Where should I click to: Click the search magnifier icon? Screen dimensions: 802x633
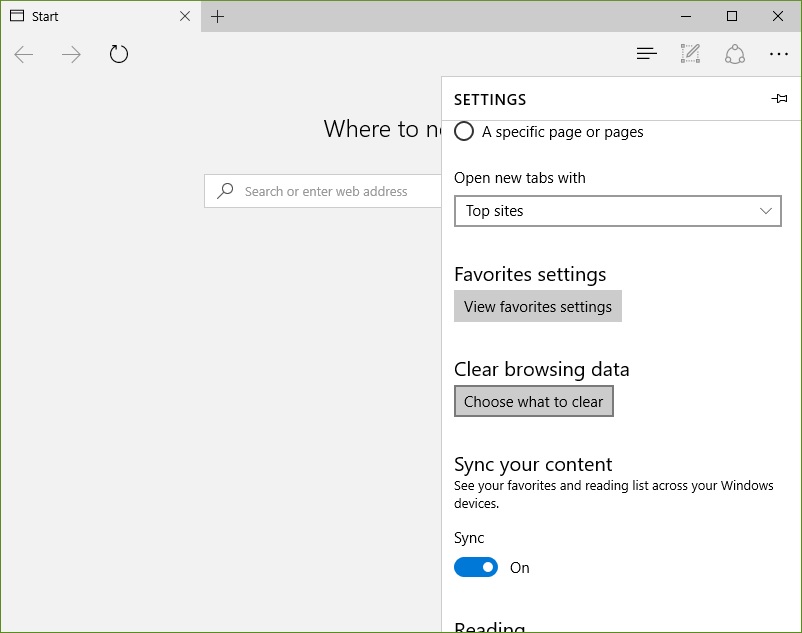(225, 191)
